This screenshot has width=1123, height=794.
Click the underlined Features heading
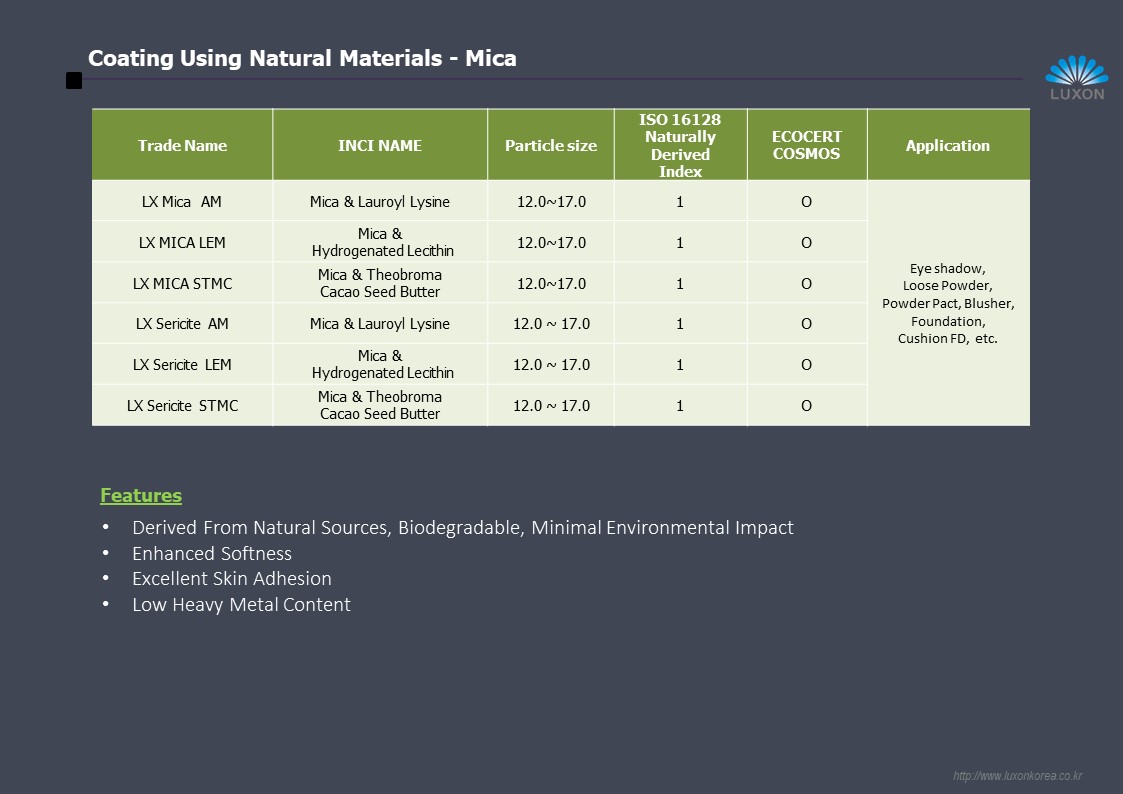point(141,496)
